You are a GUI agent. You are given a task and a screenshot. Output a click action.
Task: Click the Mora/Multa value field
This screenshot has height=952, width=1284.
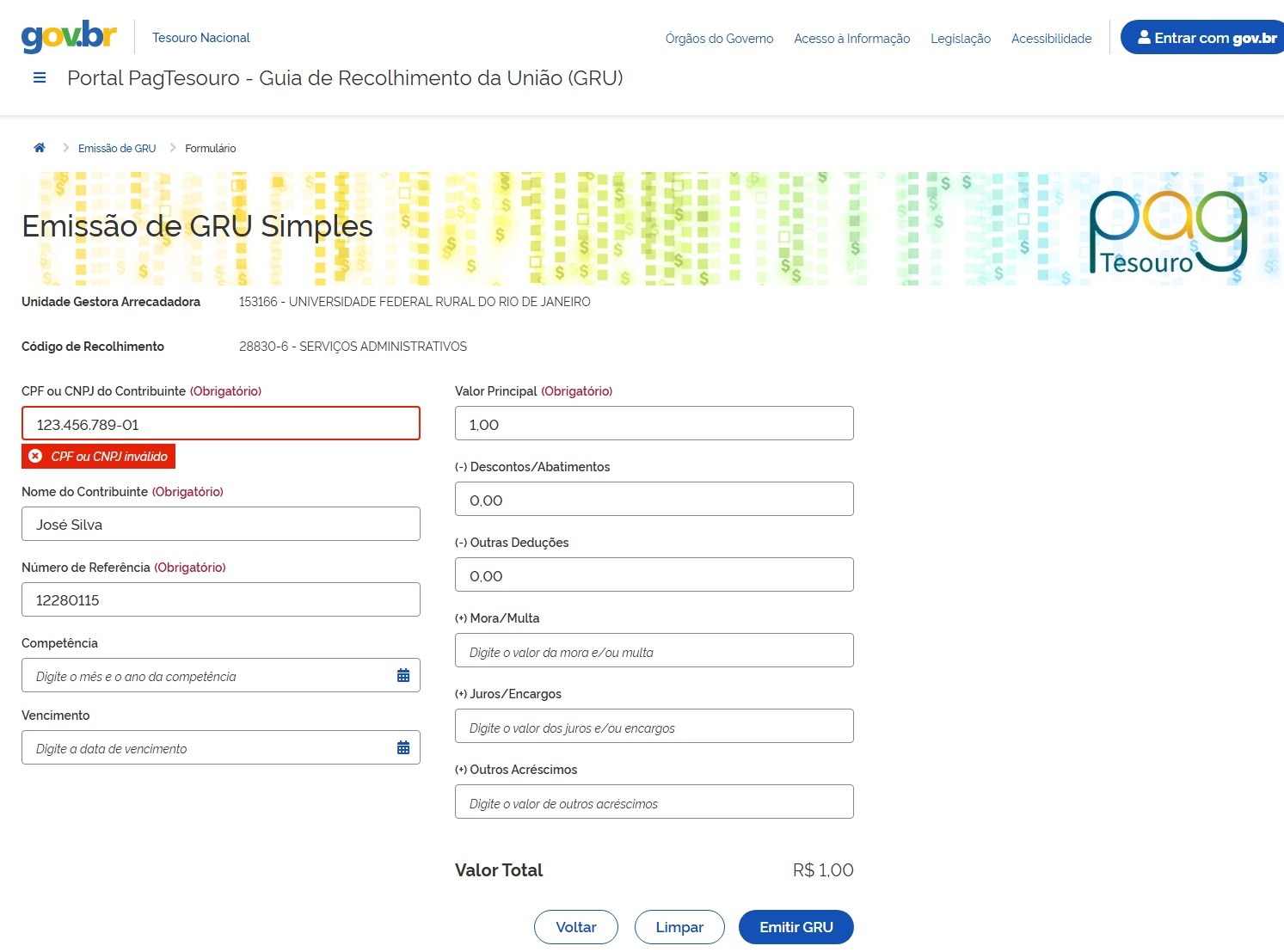point(654,651)
